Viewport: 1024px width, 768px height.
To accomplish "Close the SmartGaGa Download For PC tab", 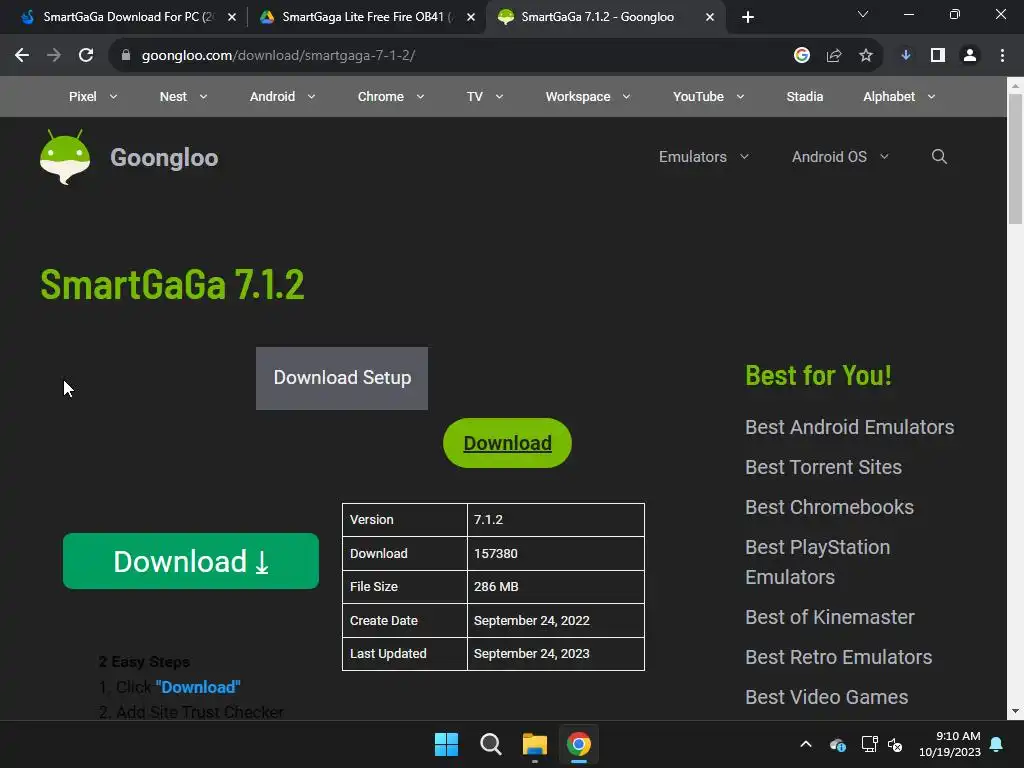I will pyautogui.click(x=232, y=17).
